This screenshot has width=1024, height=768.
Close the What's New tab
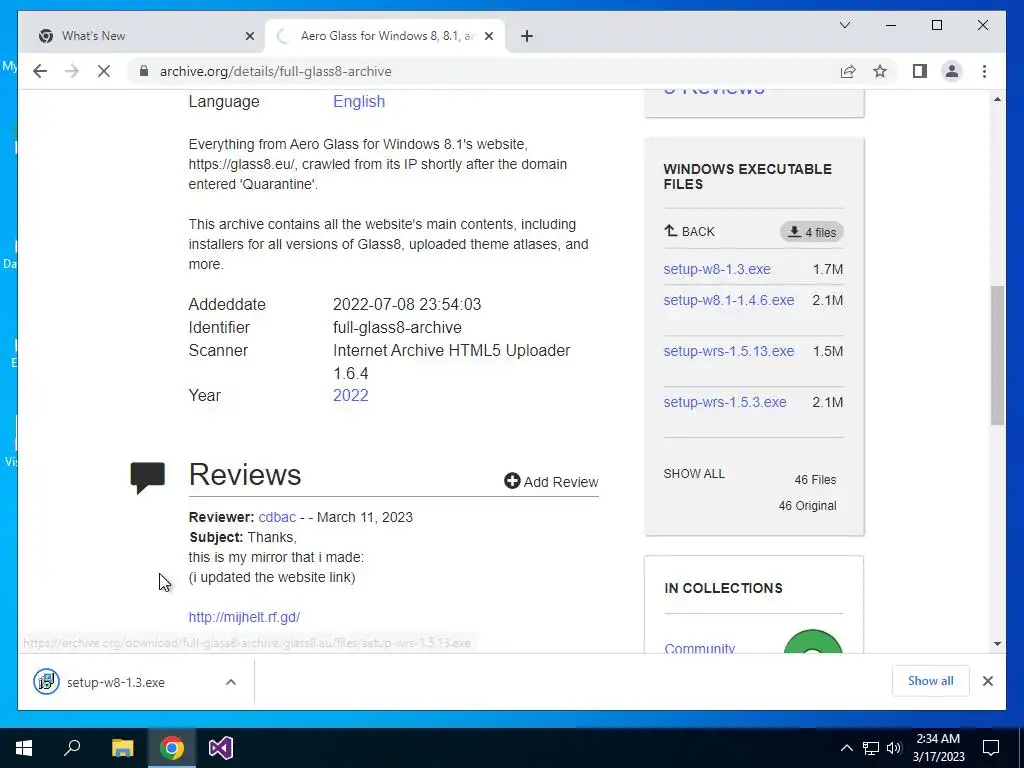(249, 37)
